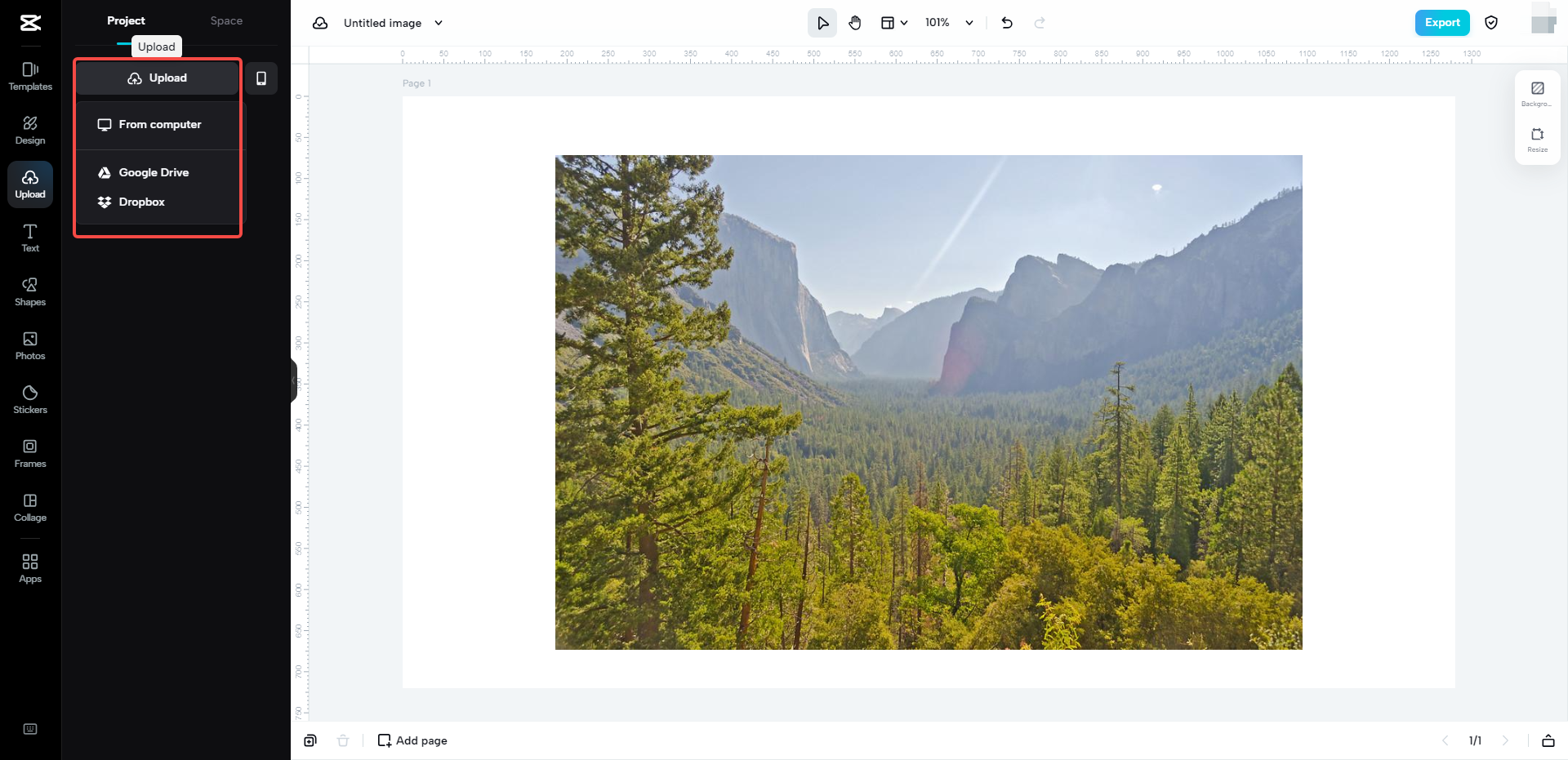Open the layout view dropdown
Image resolution: width=1568 pixels, height=760 pixels.
(x=894, y=23)
